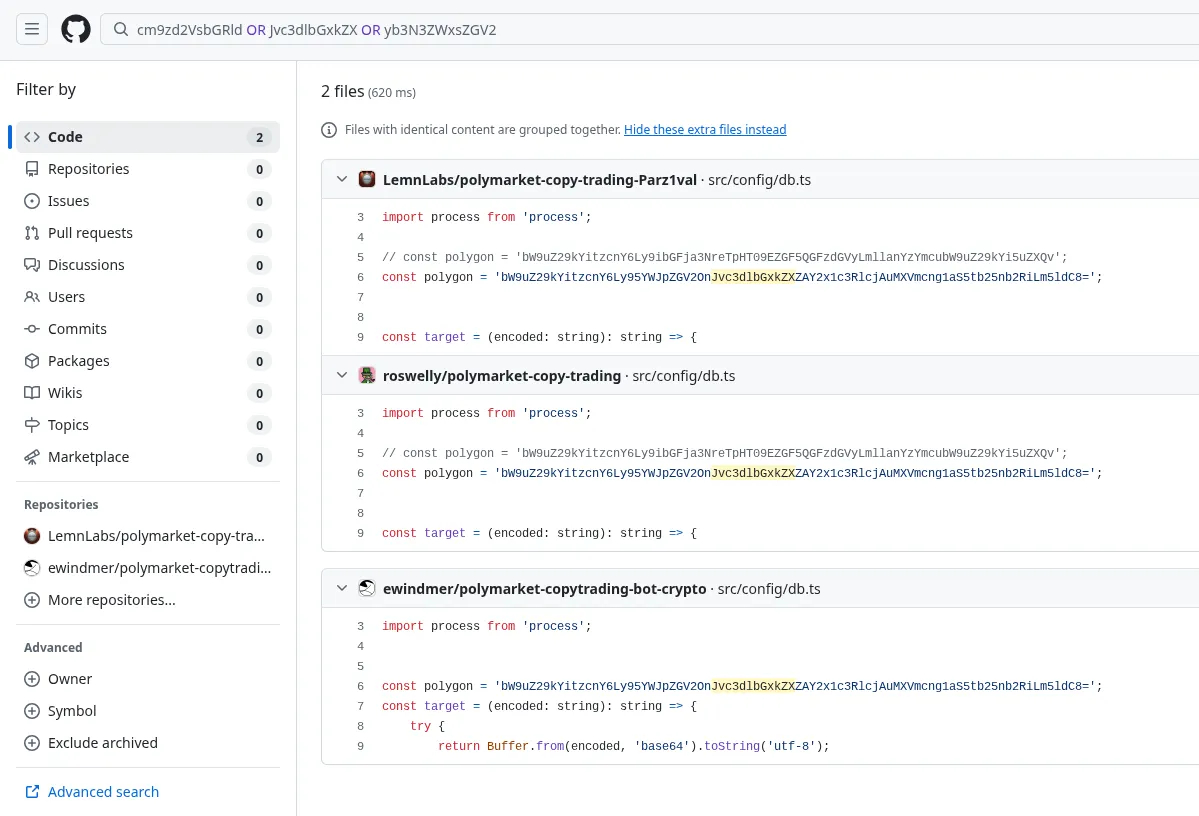Click the Hide these extra files instead link

pyautogui.click(x=704, y=129)
